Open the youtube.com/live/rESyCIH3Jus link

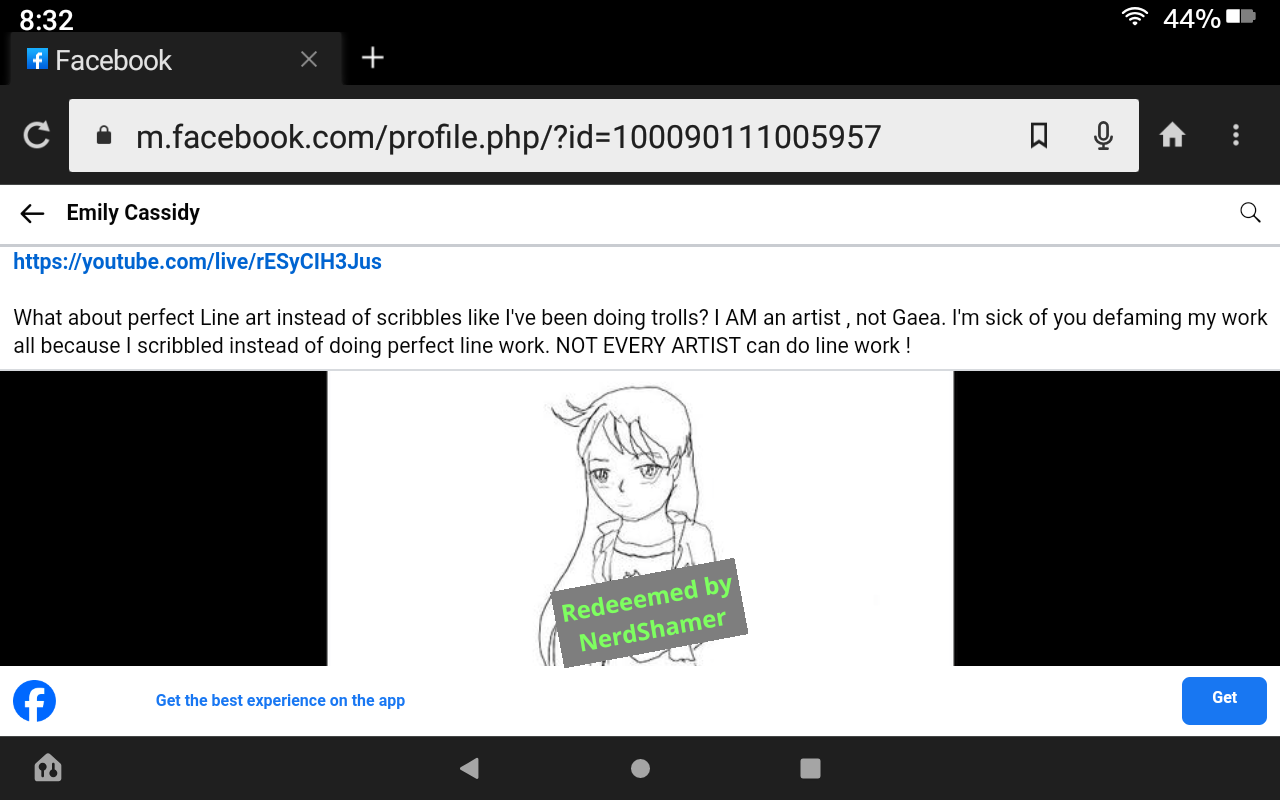[x=197, y=262]
